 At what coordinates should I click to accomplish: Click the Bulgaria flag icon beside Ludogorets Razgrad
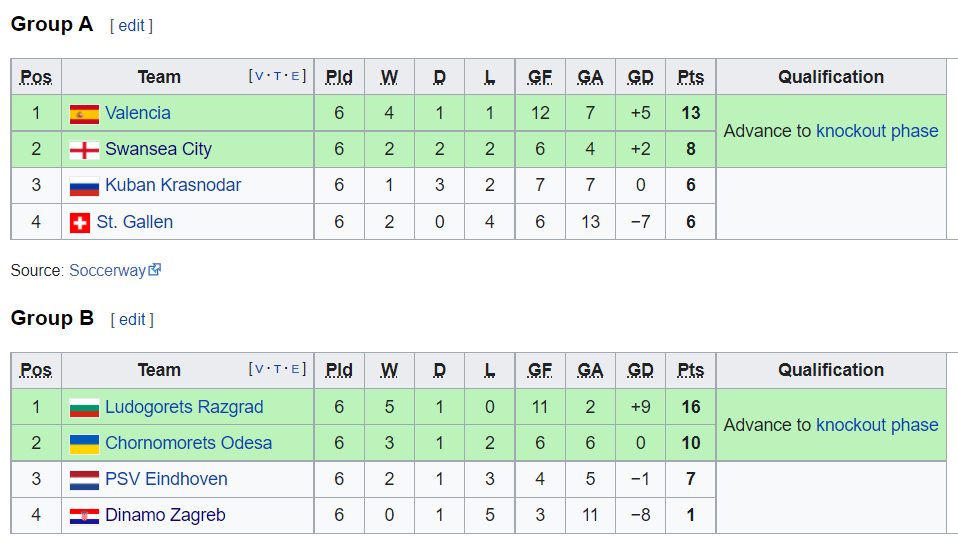(84, 408)
